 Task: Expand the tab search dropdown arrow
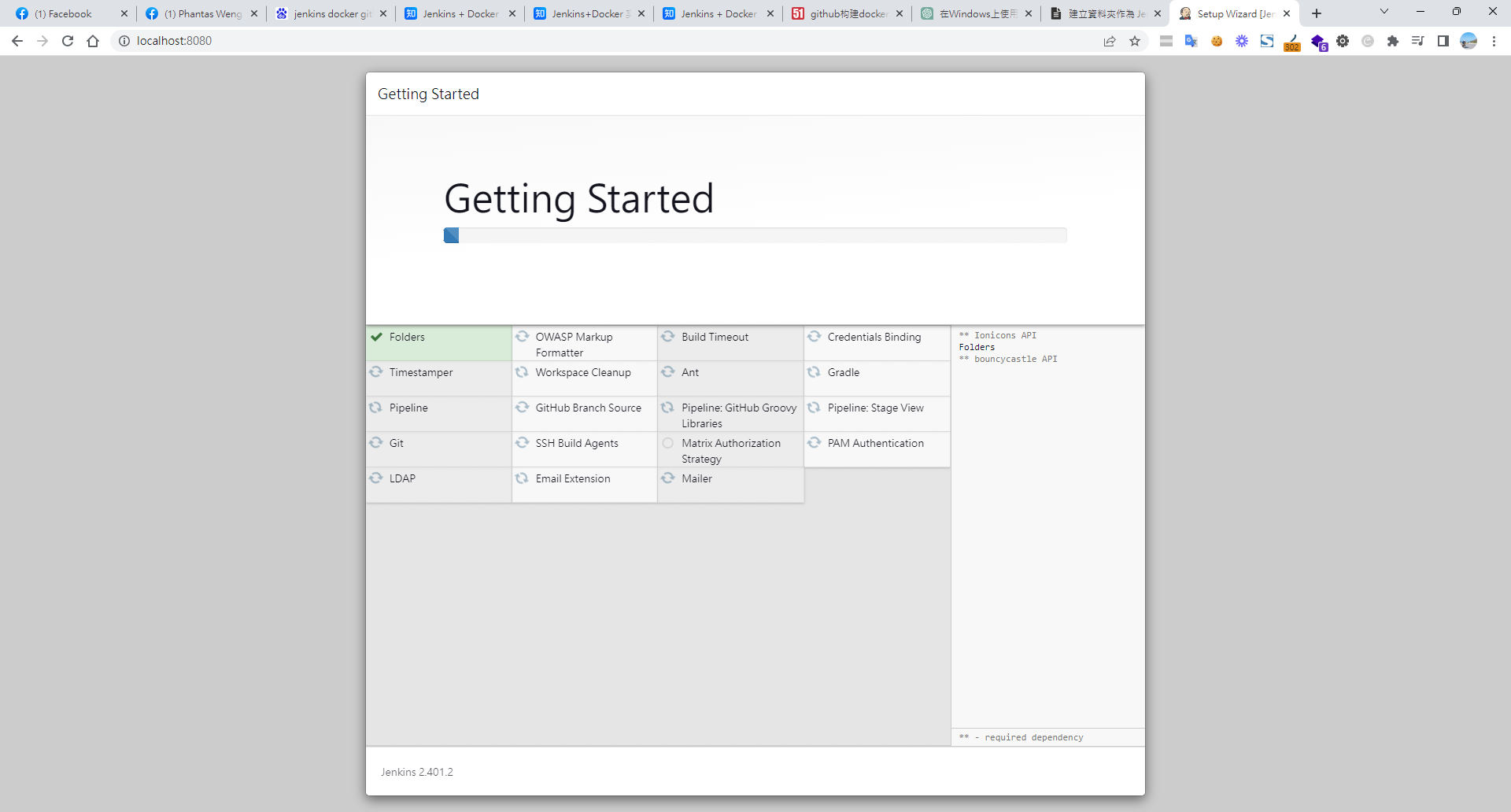point(1384,12)
